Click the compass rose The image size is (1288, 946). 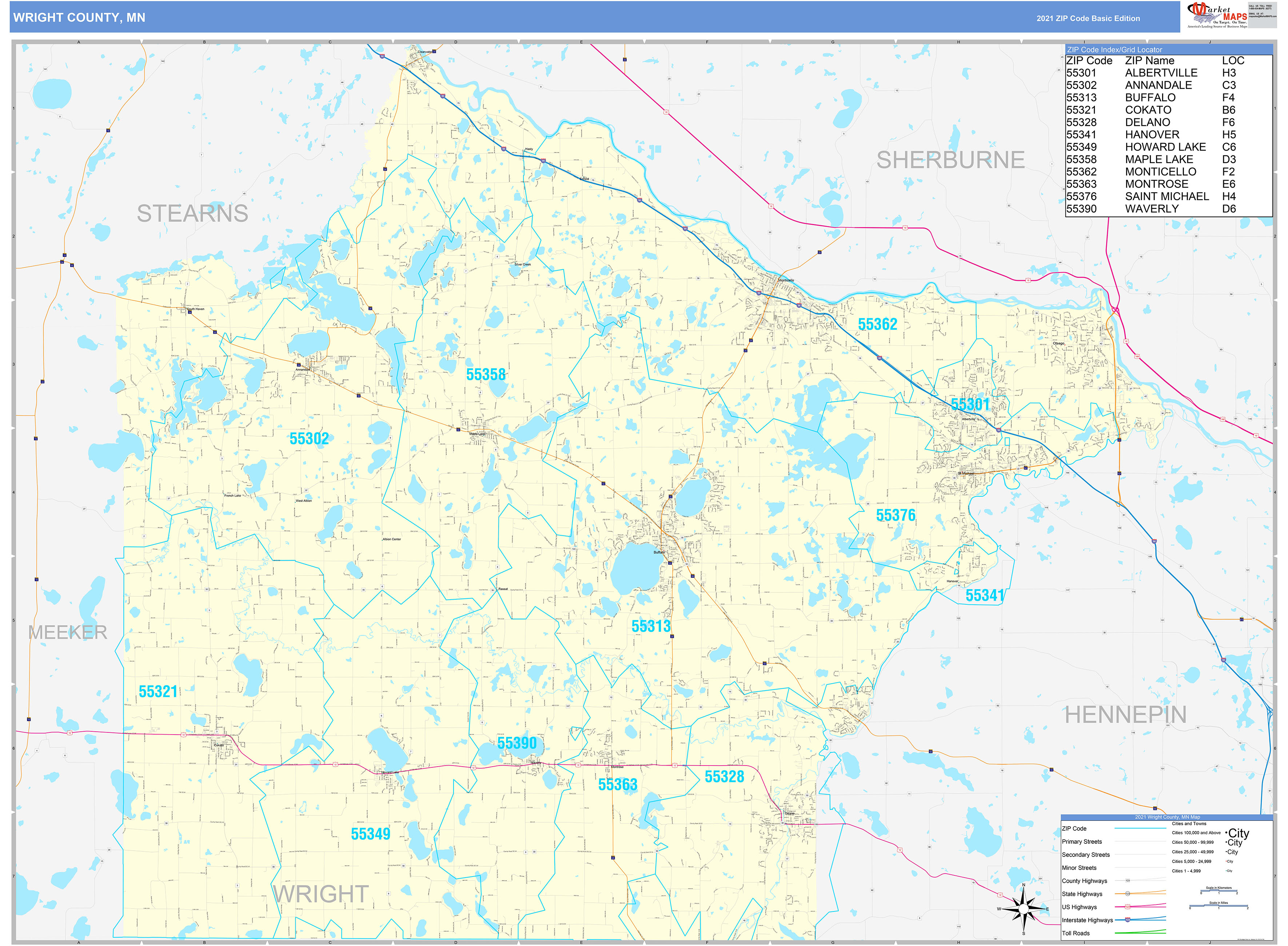point(1023,909)
